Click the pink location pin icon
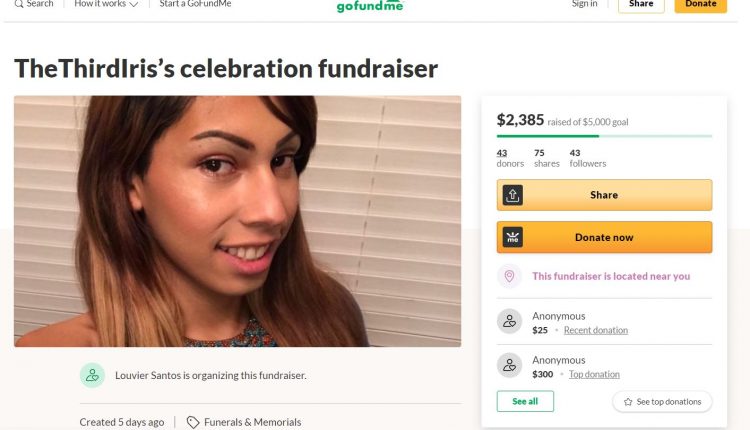Viewport: 750px width, 430px height. [x=509, y=276]
